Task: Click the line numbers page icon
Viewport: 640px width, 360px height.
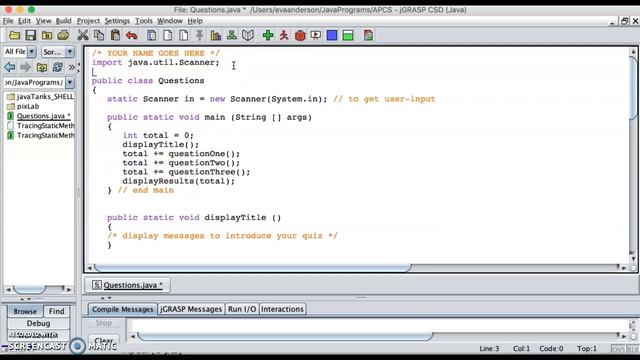Action: click(x=184, y=36)
